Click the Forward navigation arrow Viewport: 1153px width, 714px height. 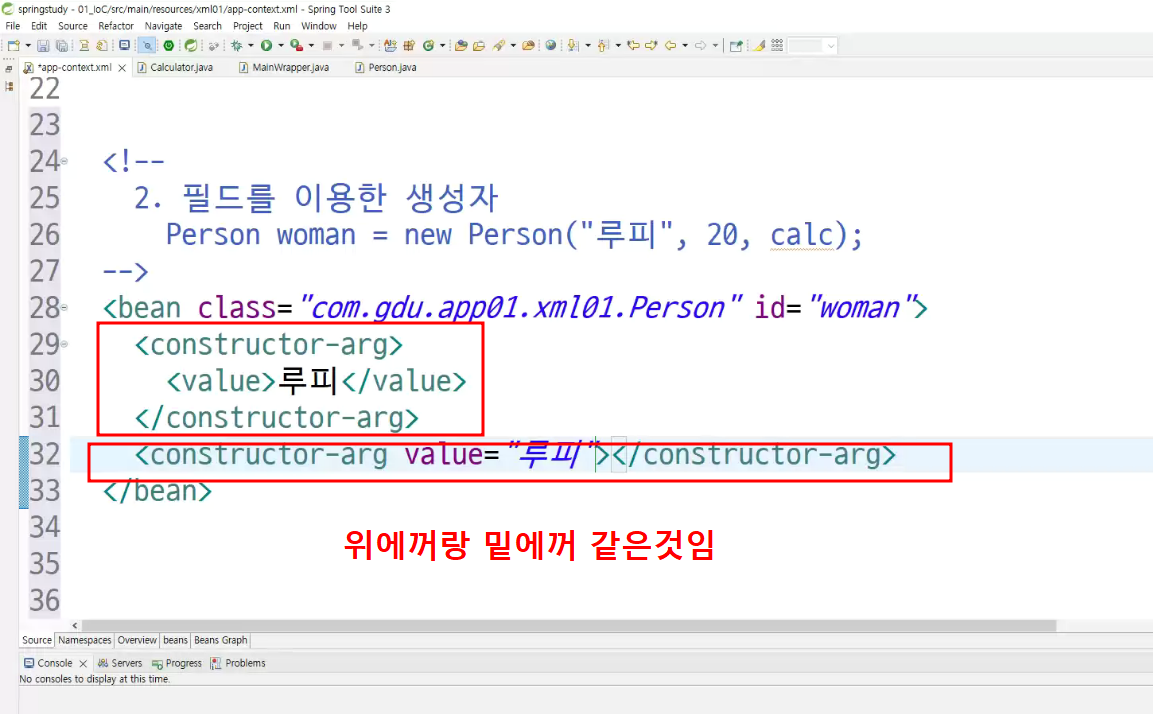pyautogui.click(x=701, y=46)
